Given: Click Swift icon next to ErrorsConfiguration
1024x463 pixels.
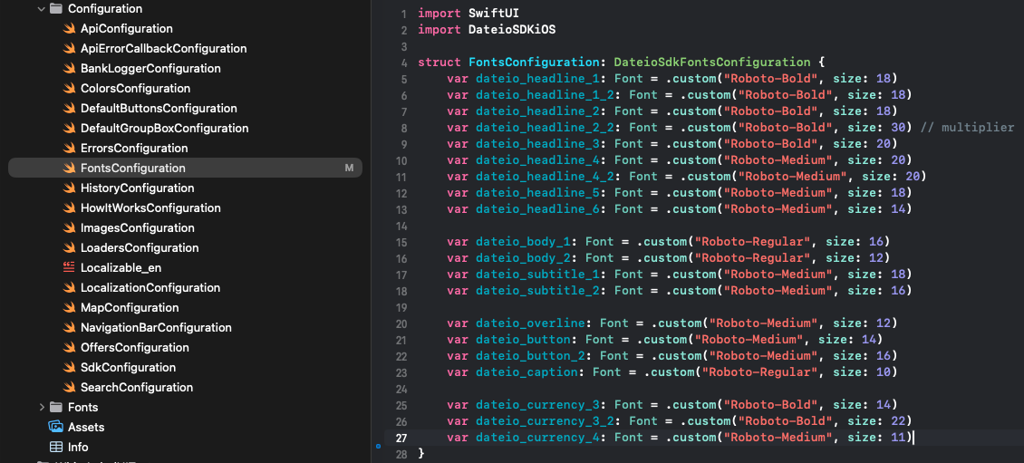Looking at the screenshot, I should pos(69,148).
